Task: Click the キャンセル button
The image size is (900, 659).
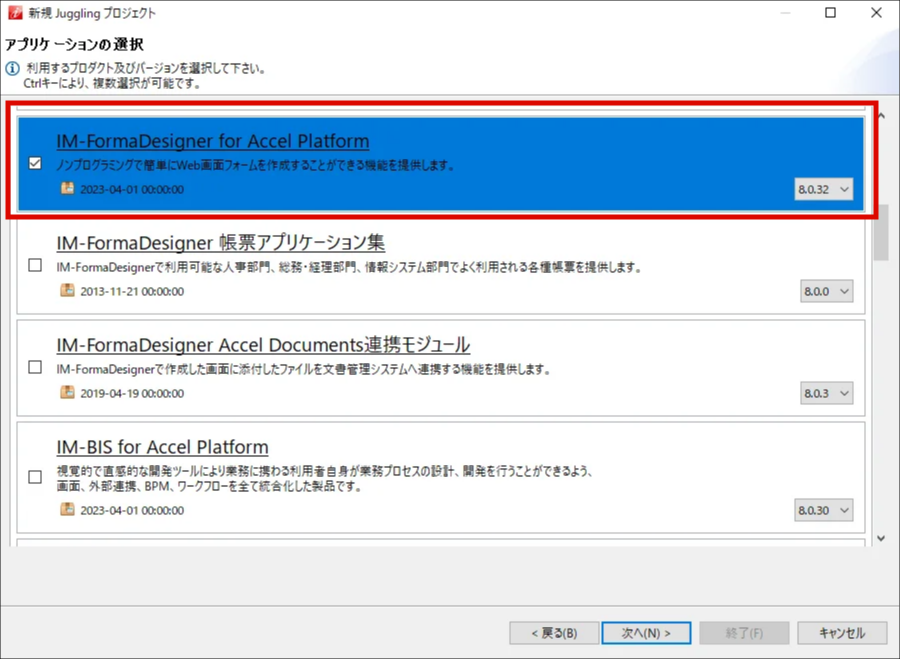Action: click(841, 633)
